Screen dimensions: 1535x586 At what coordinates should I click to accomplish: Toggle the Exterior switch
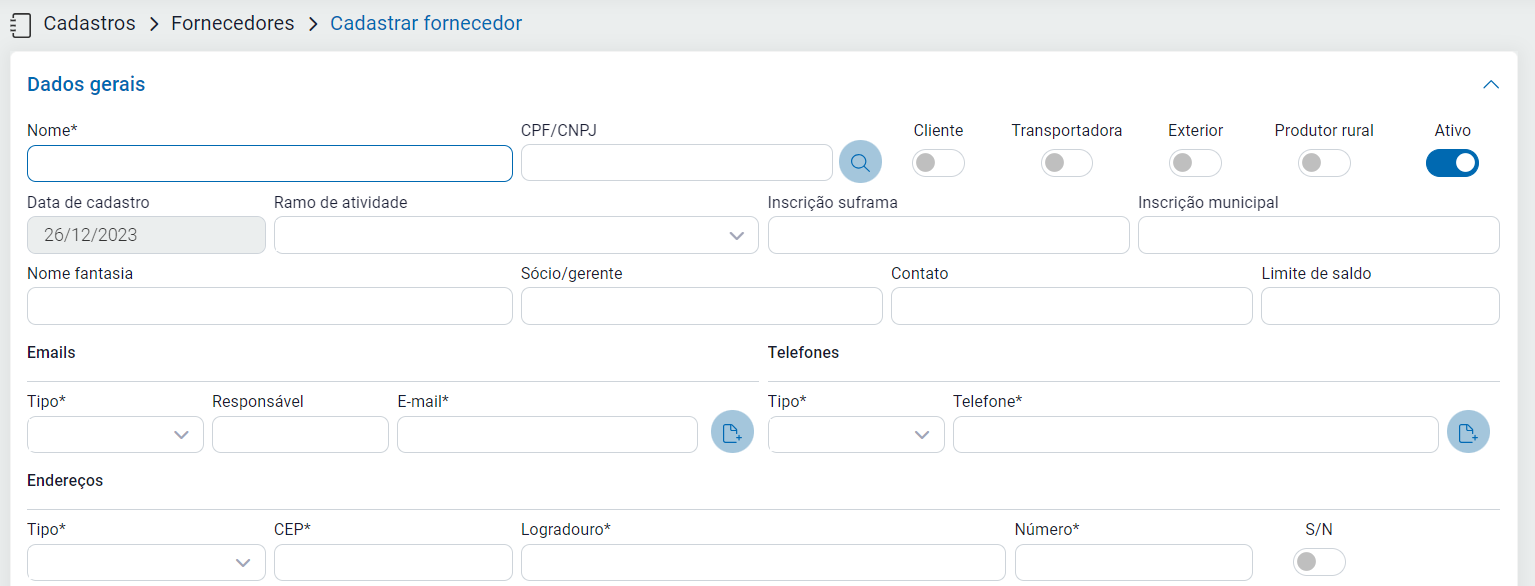1195,163
